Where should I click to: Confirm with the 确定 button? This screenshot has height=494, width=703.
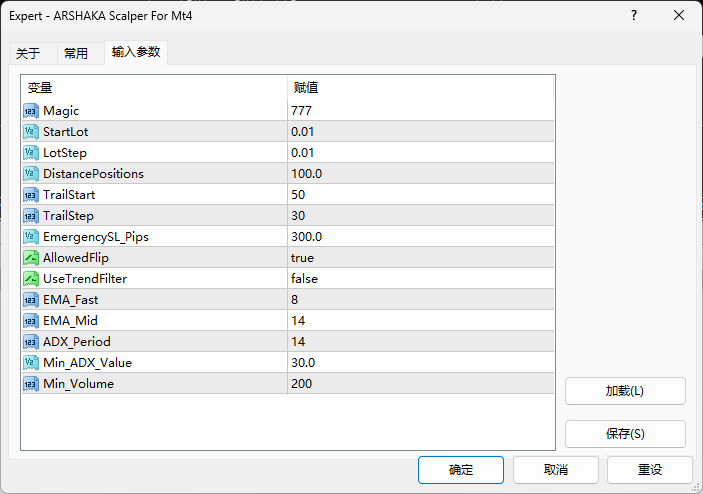coord(461,470)
